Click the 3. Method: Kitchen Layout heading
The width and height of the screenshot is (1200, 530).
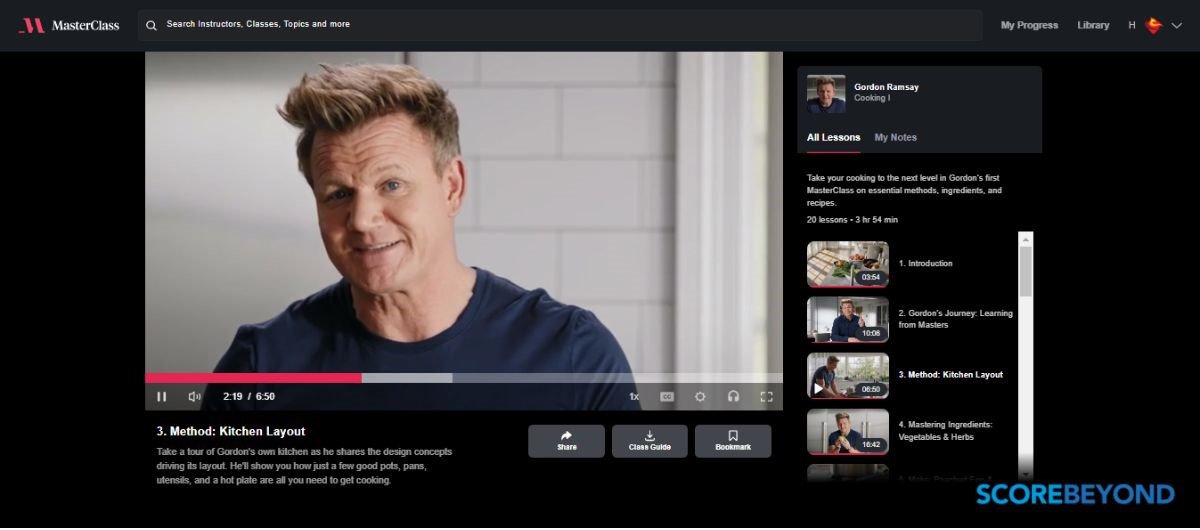tap(231, 431)
